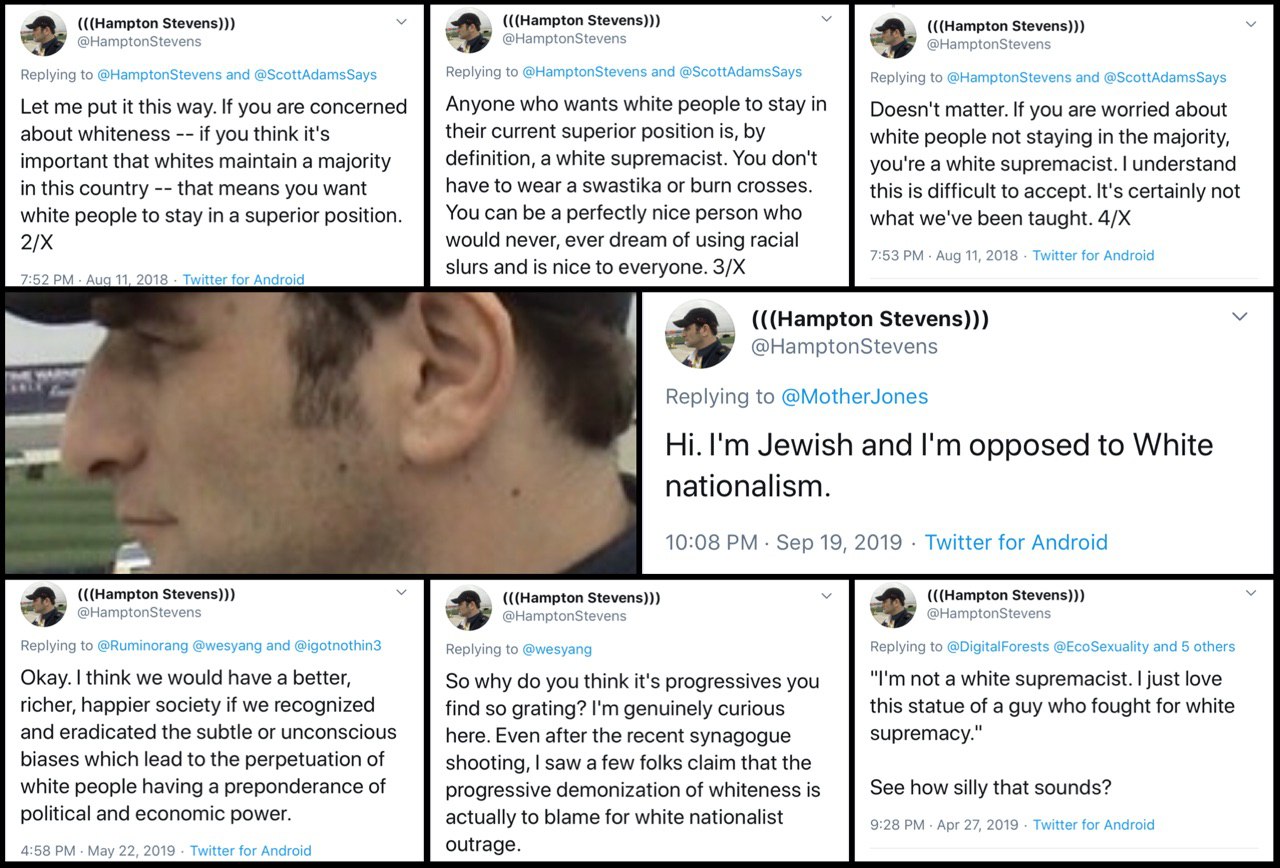Open the @igotnothin3 mention link
Image resolution: width=1280 pixels, height=868 pixels.
tap(337, 646)
